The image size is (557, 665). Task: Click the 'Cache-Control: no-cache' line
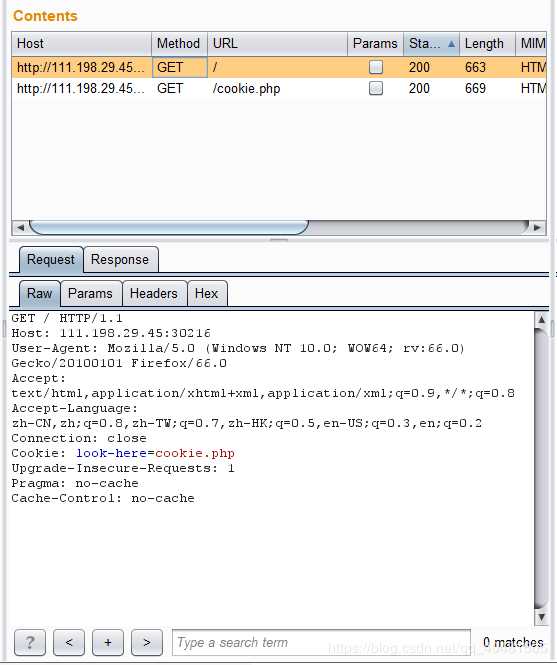(103, 498)
